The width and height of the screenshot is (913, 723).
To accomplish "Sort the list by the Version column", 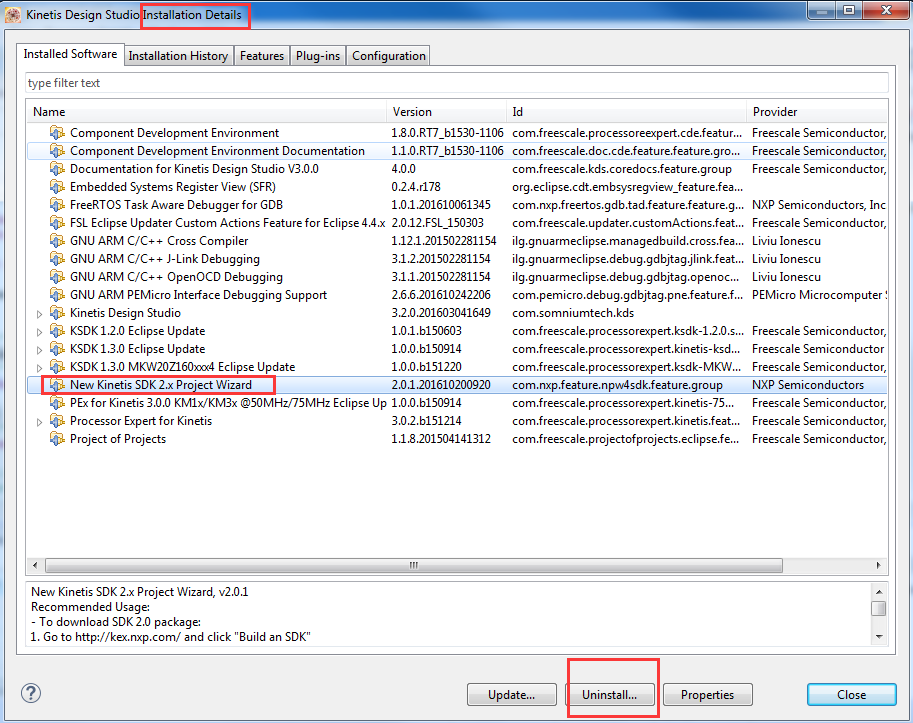I will coord(447,112).
